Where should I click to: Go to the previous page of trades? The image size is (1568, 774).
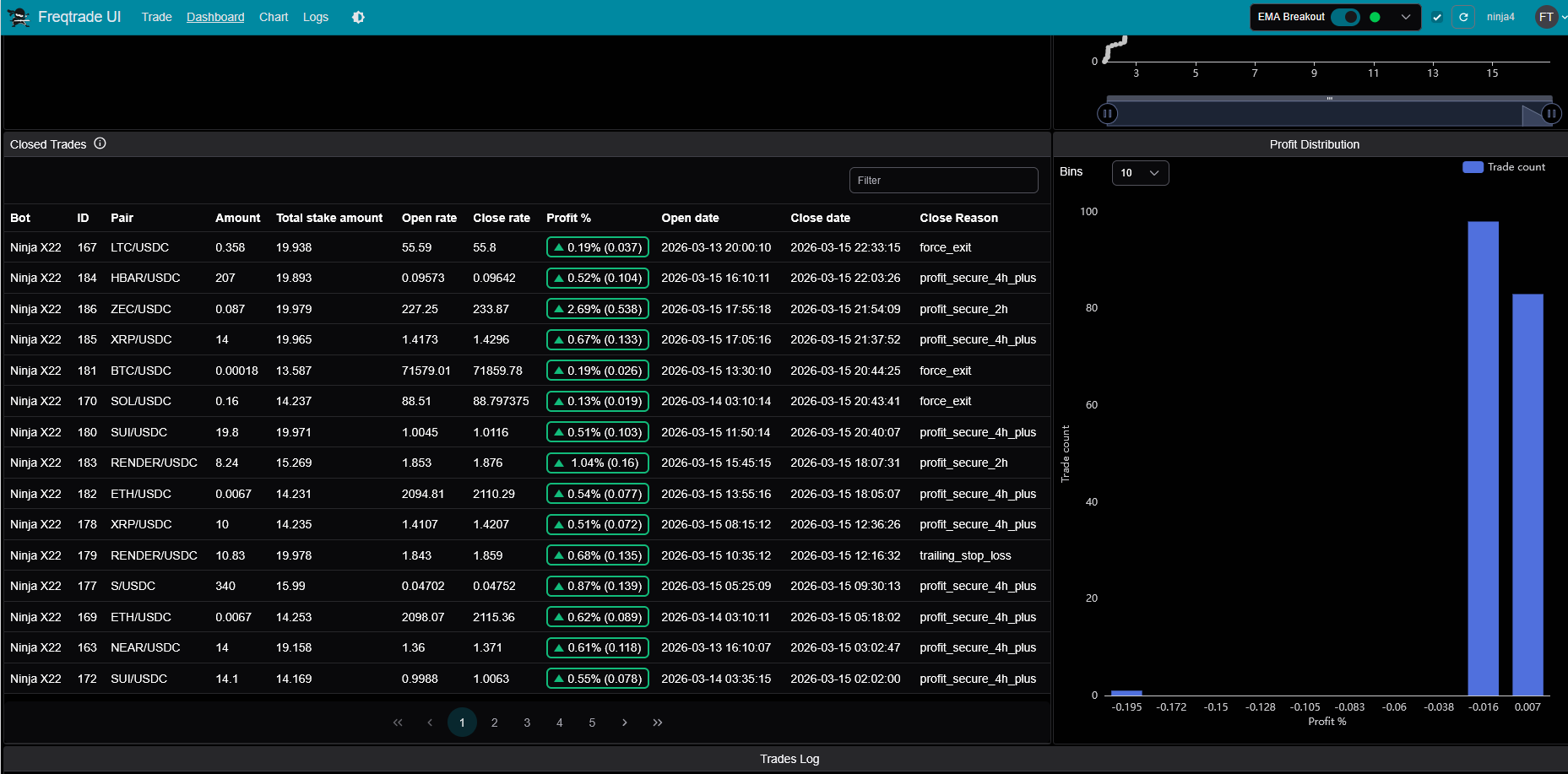click(430, 723)
